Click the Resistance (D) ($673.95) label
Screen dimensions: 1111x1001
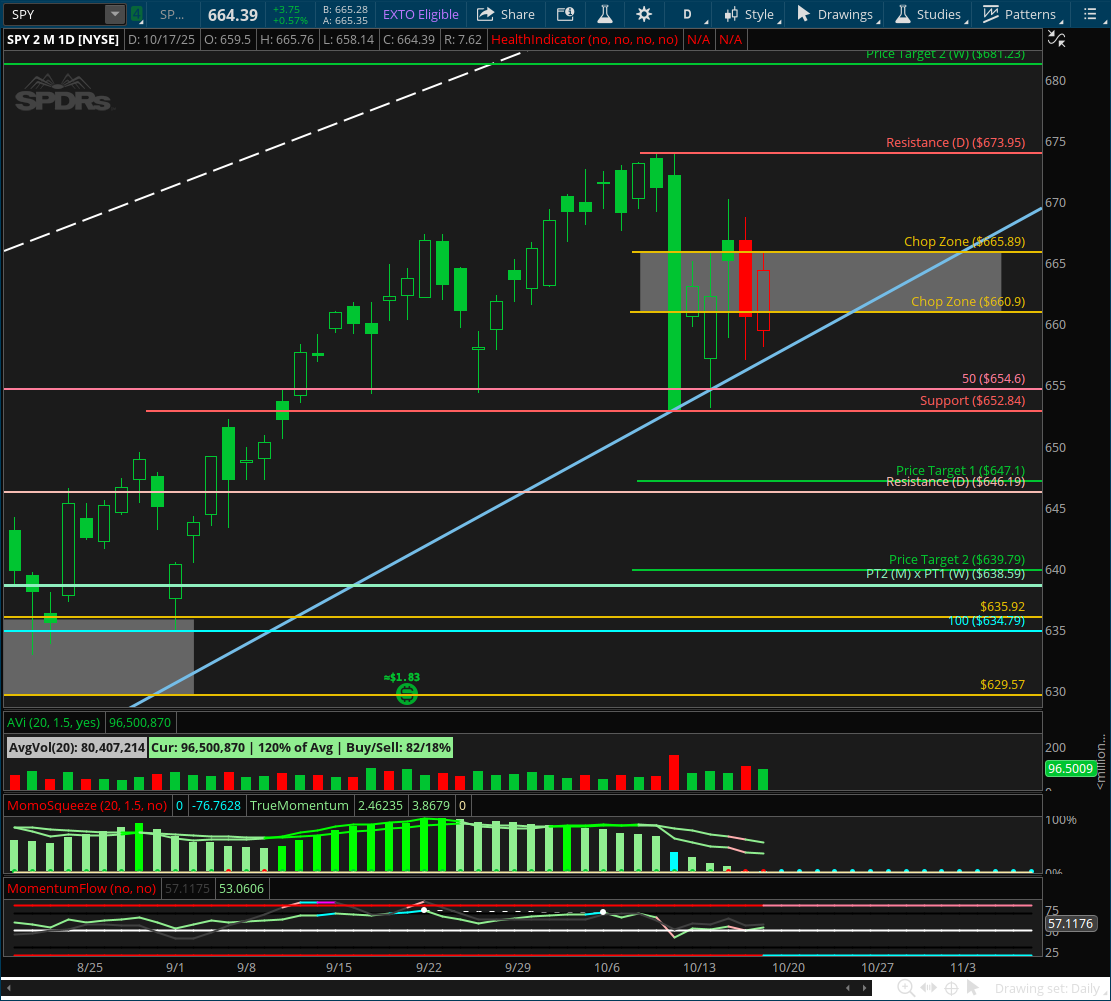[x=955, y=142]
